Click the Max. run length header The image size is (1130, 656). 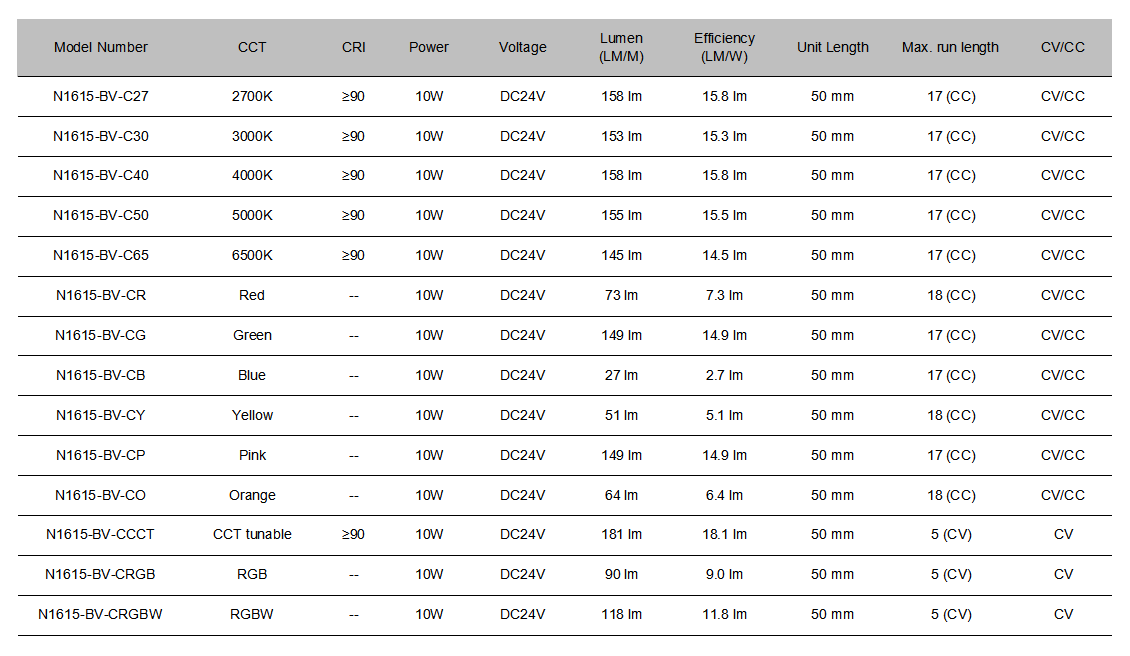click(950, 48)
